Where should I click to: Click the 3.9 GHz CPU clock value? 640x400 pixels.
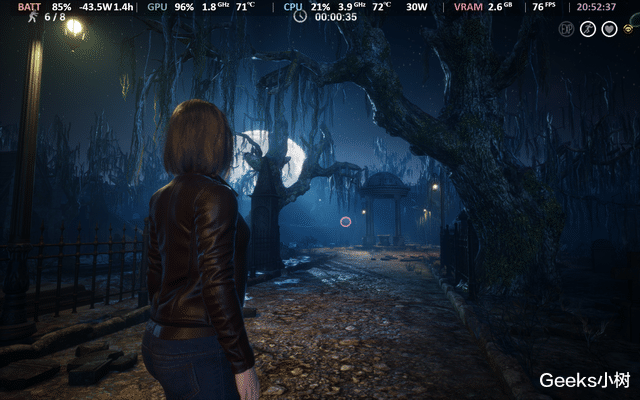351,7
